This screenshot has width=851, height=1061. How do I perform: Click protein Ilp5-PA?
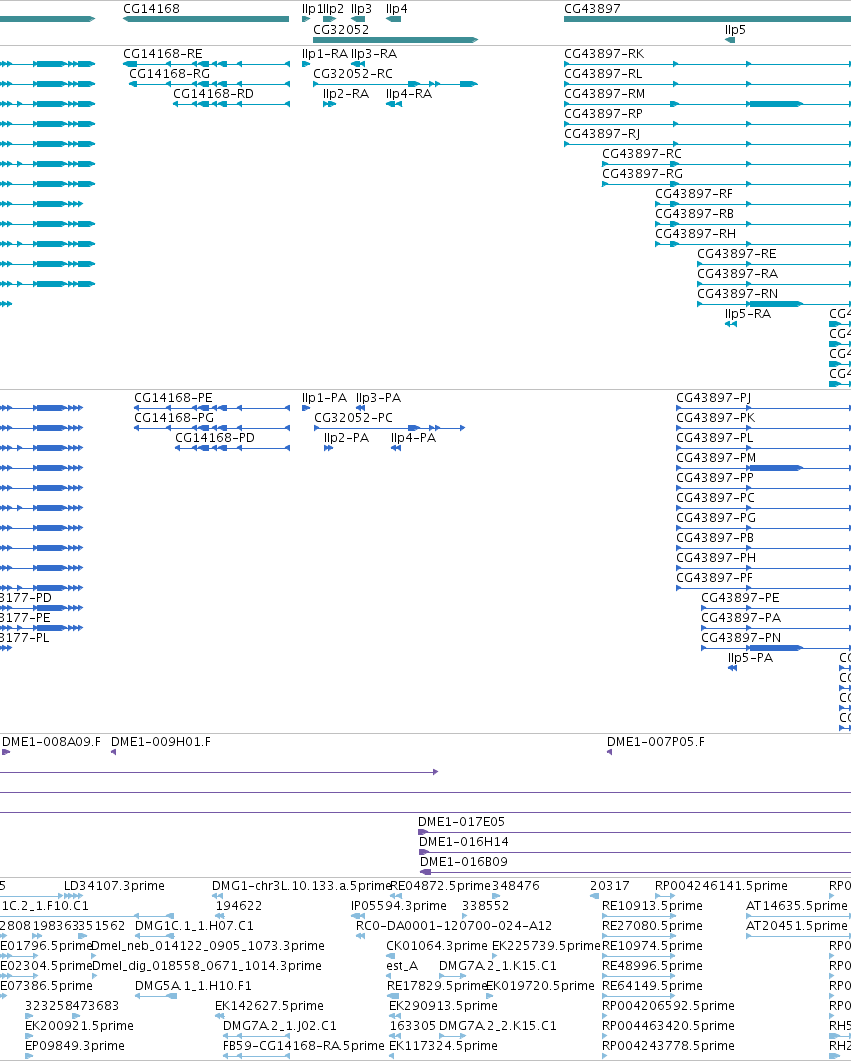click(x=750, y=658)
